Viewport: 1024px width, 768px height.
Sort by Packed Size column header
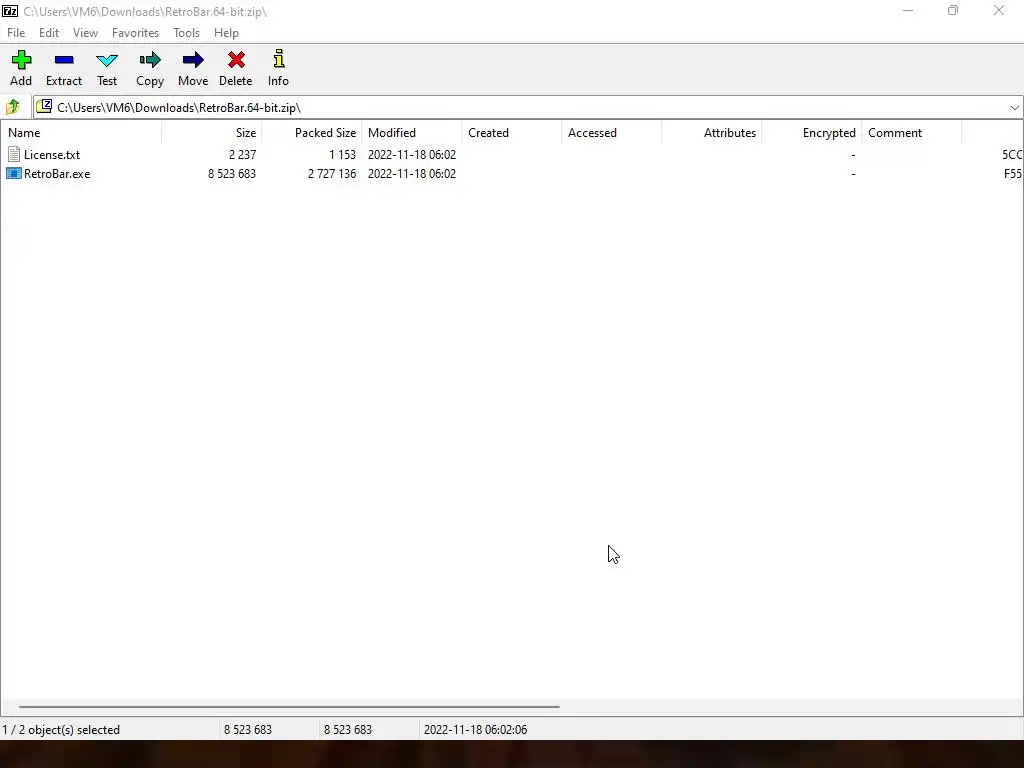tap(312, 133)
